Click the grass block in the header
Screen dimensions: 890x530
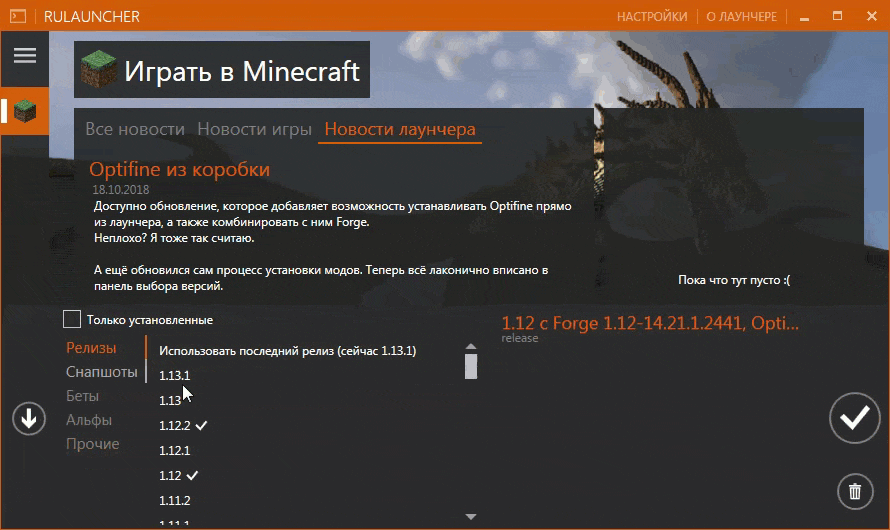pos(99,69)
